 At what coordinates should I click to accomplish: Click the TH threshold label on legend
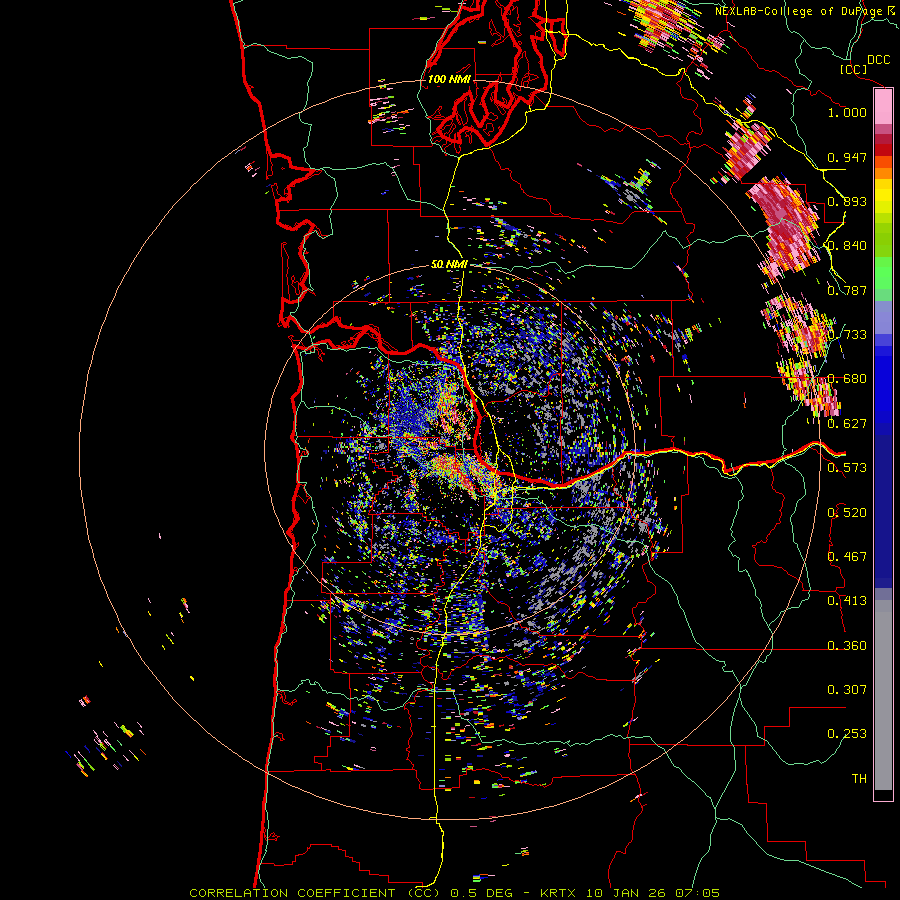[x=859, y=779]
